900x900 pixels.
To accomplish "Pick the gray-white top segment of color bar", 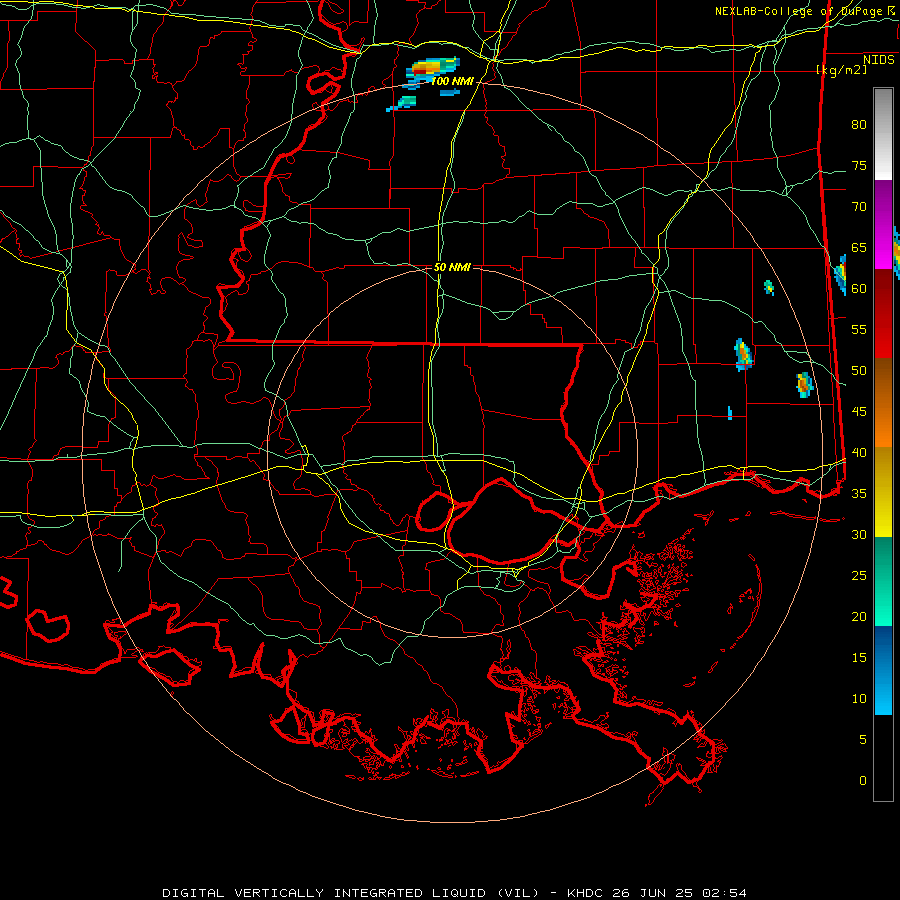I will (883, 134).
